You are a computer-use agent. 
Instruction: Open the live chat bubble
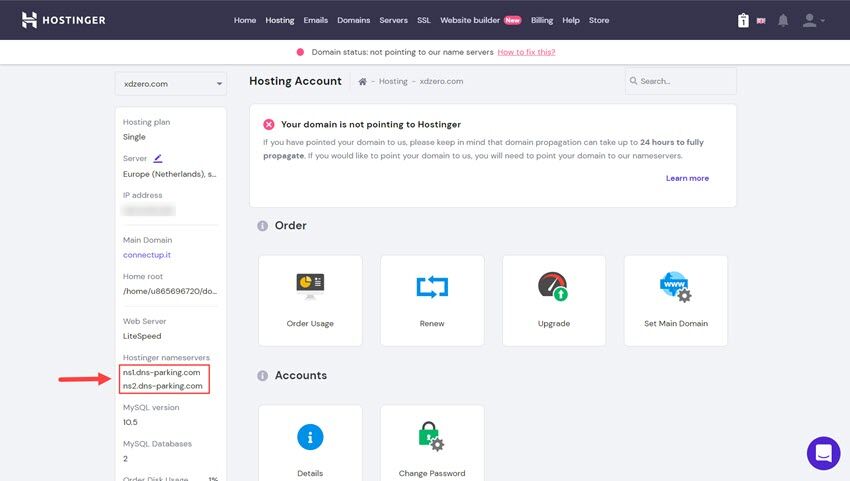[x=823, y=453]
